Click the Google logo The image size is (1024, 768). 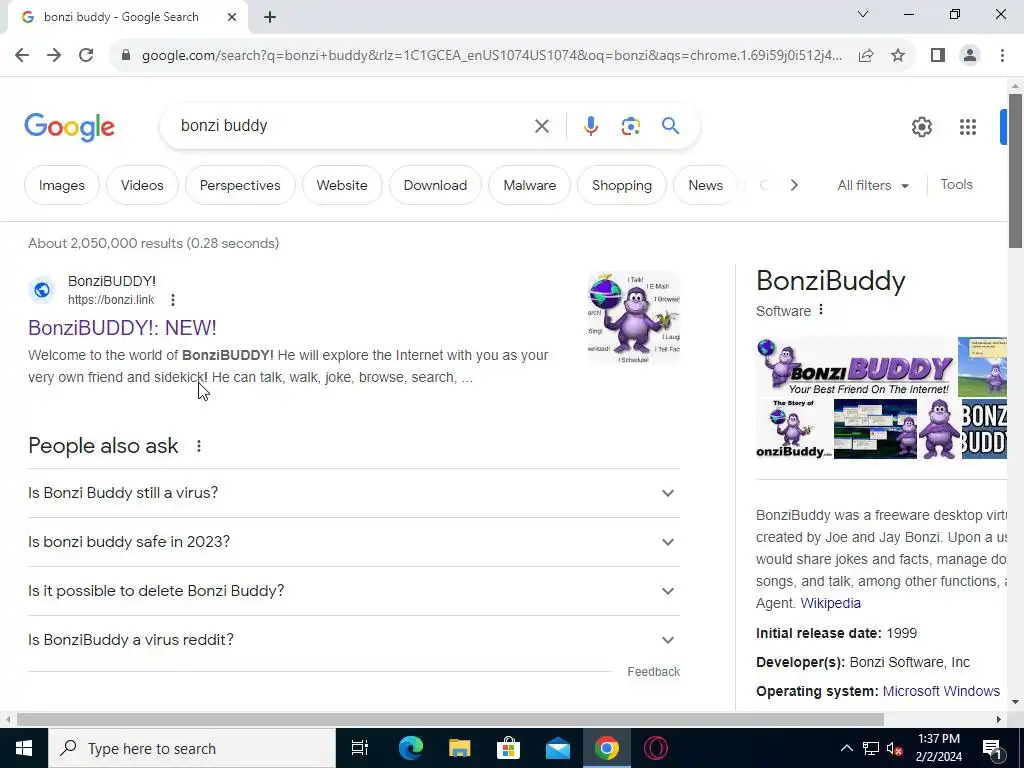[x=69, y=127]
